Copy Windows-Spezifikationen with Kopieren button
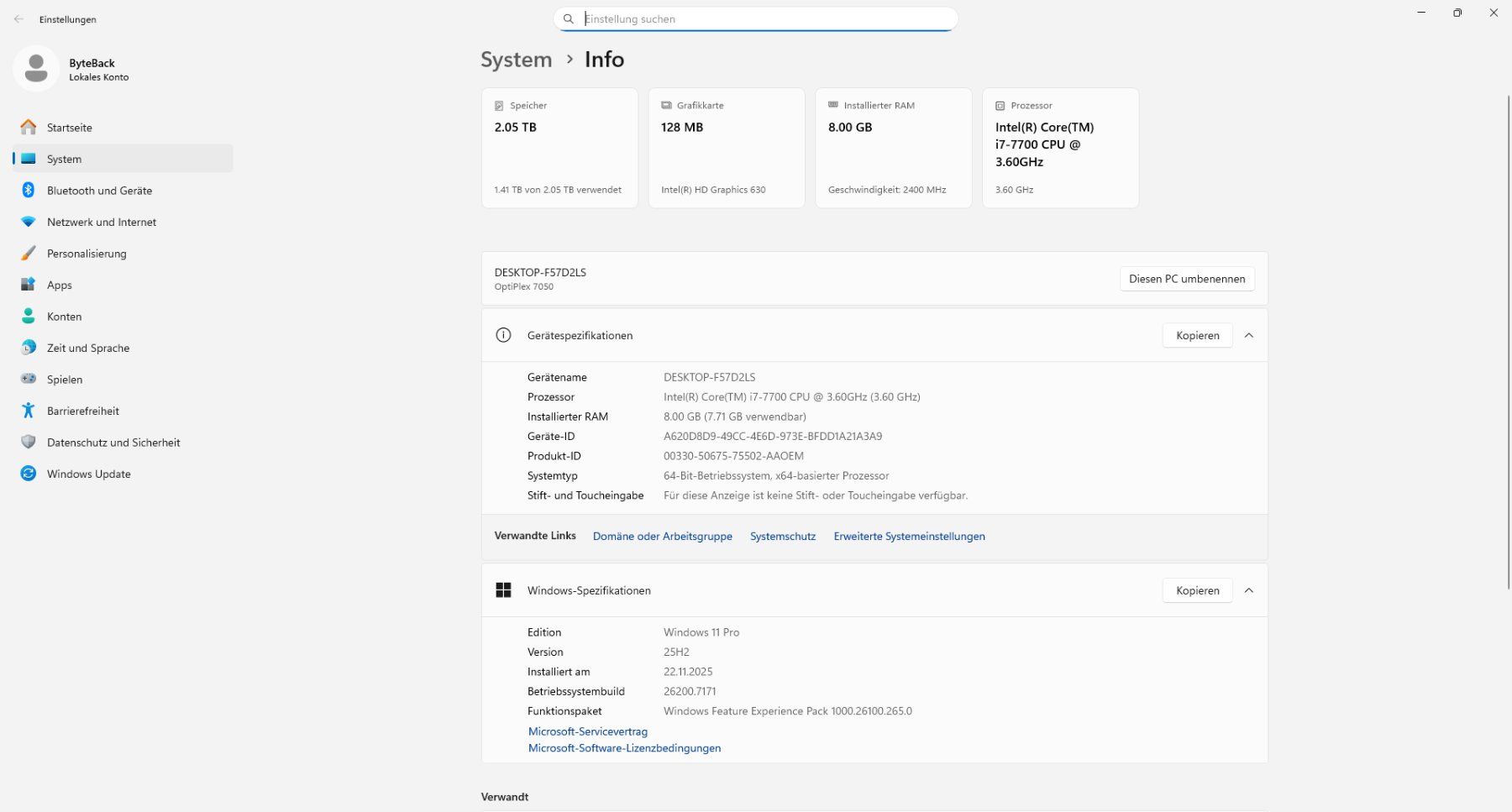 [1197, 590]
